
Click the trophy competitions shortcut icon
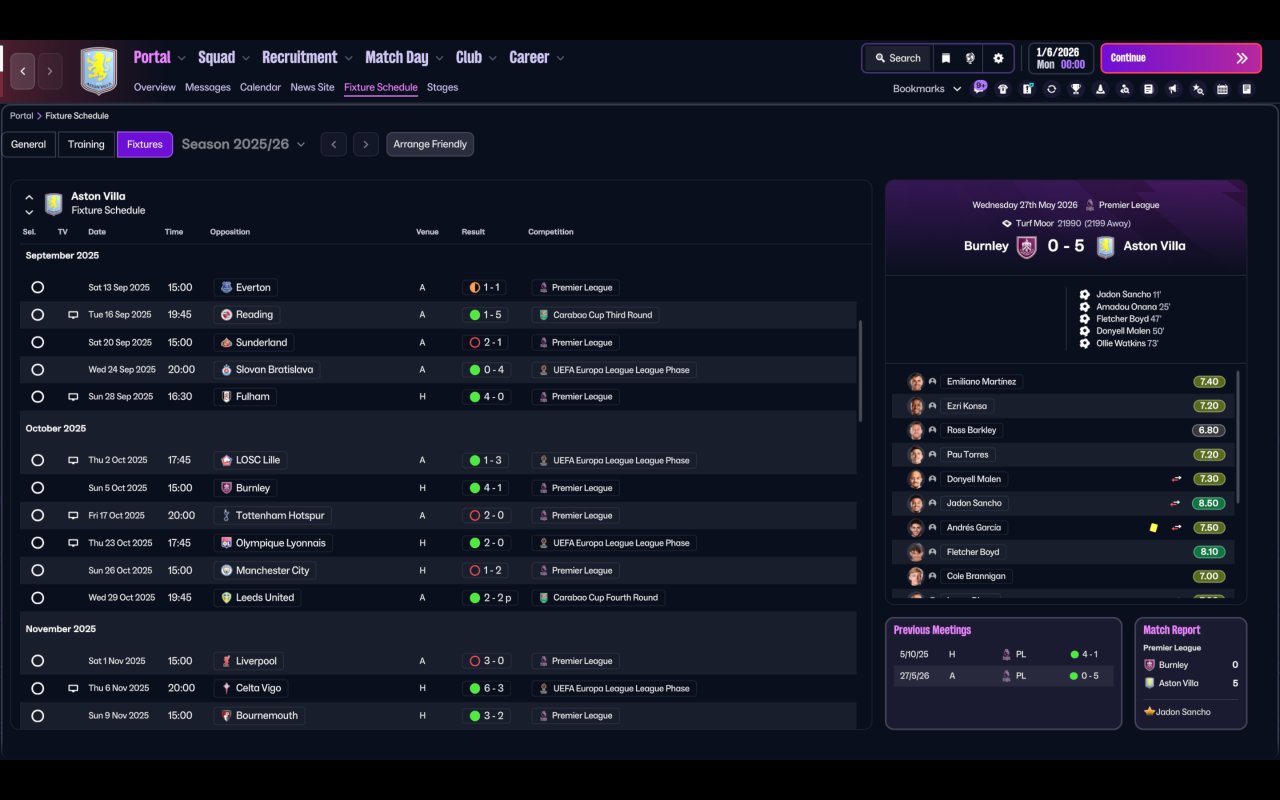pos(1076,89)
